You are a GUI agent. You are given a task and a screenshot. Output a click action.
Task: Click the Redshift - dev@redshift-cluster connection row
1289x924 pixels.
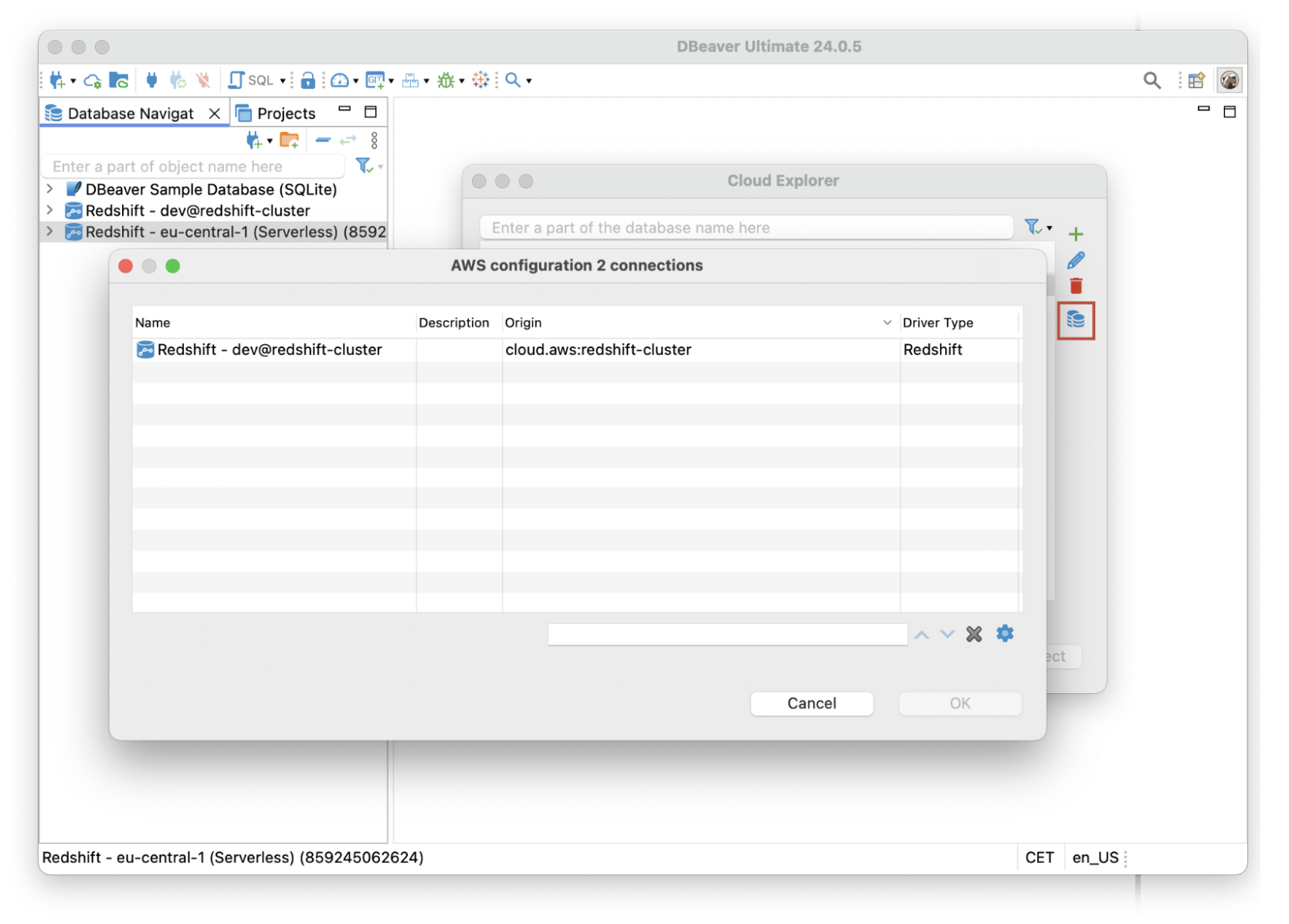(269, 350)
